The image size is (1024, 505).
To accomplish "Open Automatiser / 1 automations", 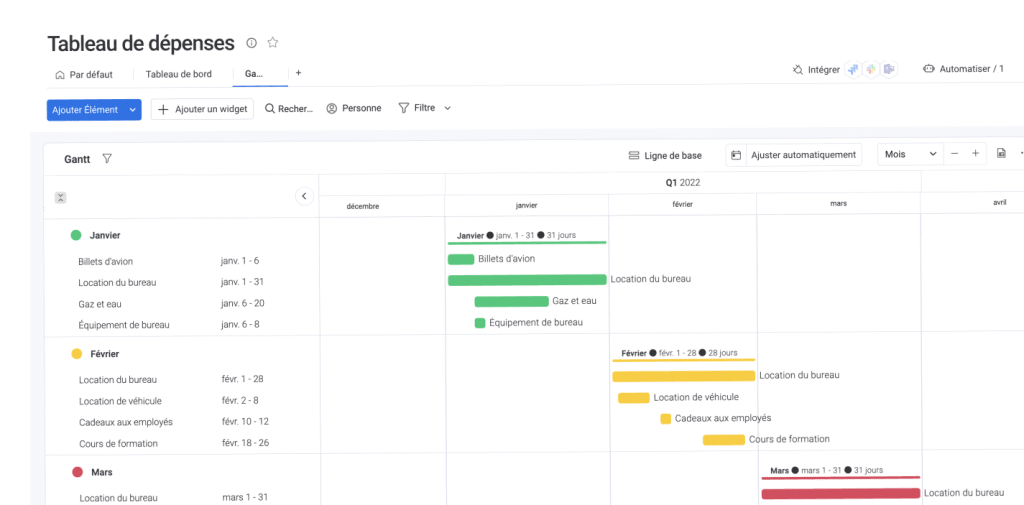I will coord(963,69).
